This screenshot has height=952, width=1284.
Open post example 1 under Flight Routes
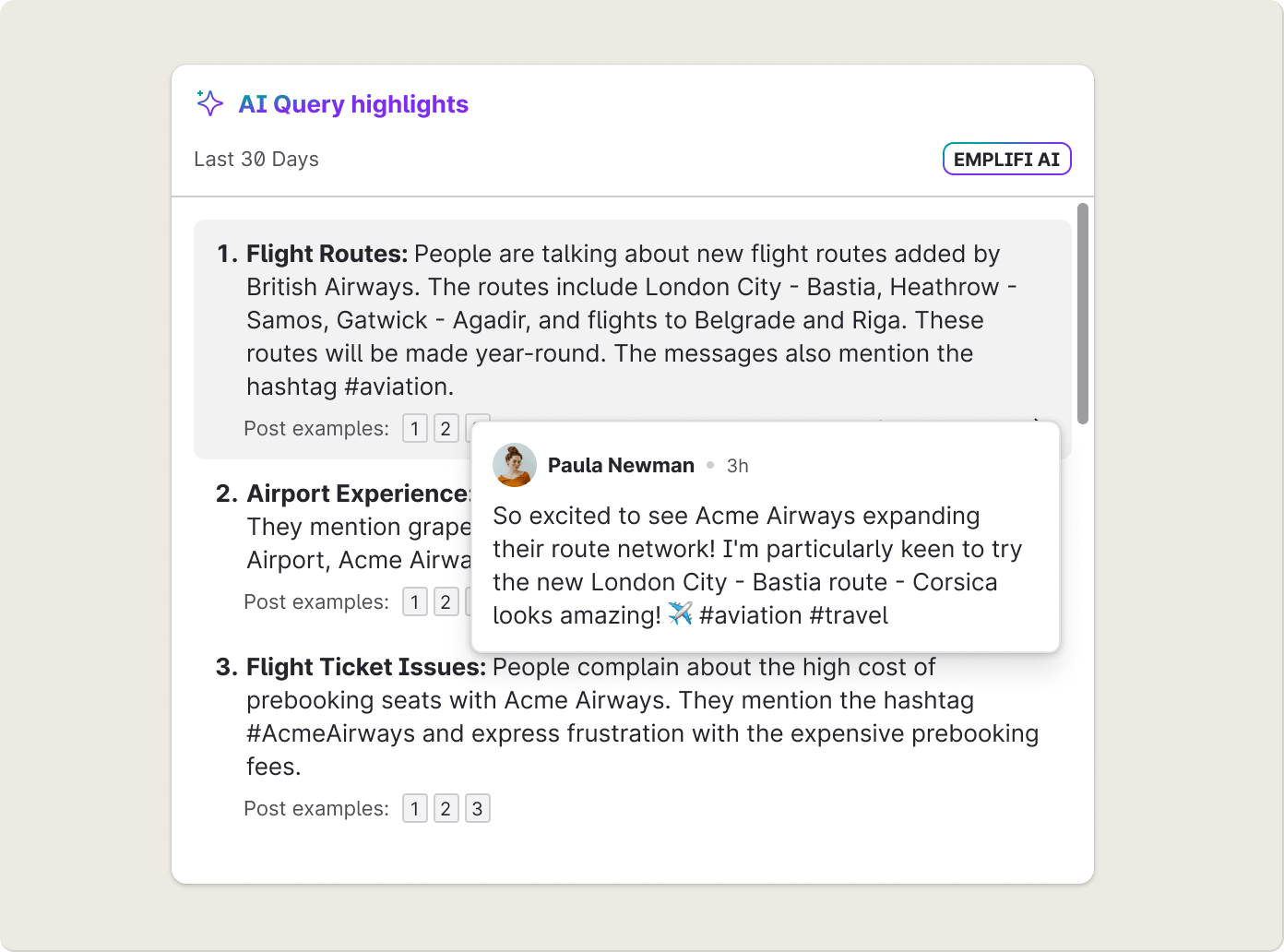click(415, 429)
